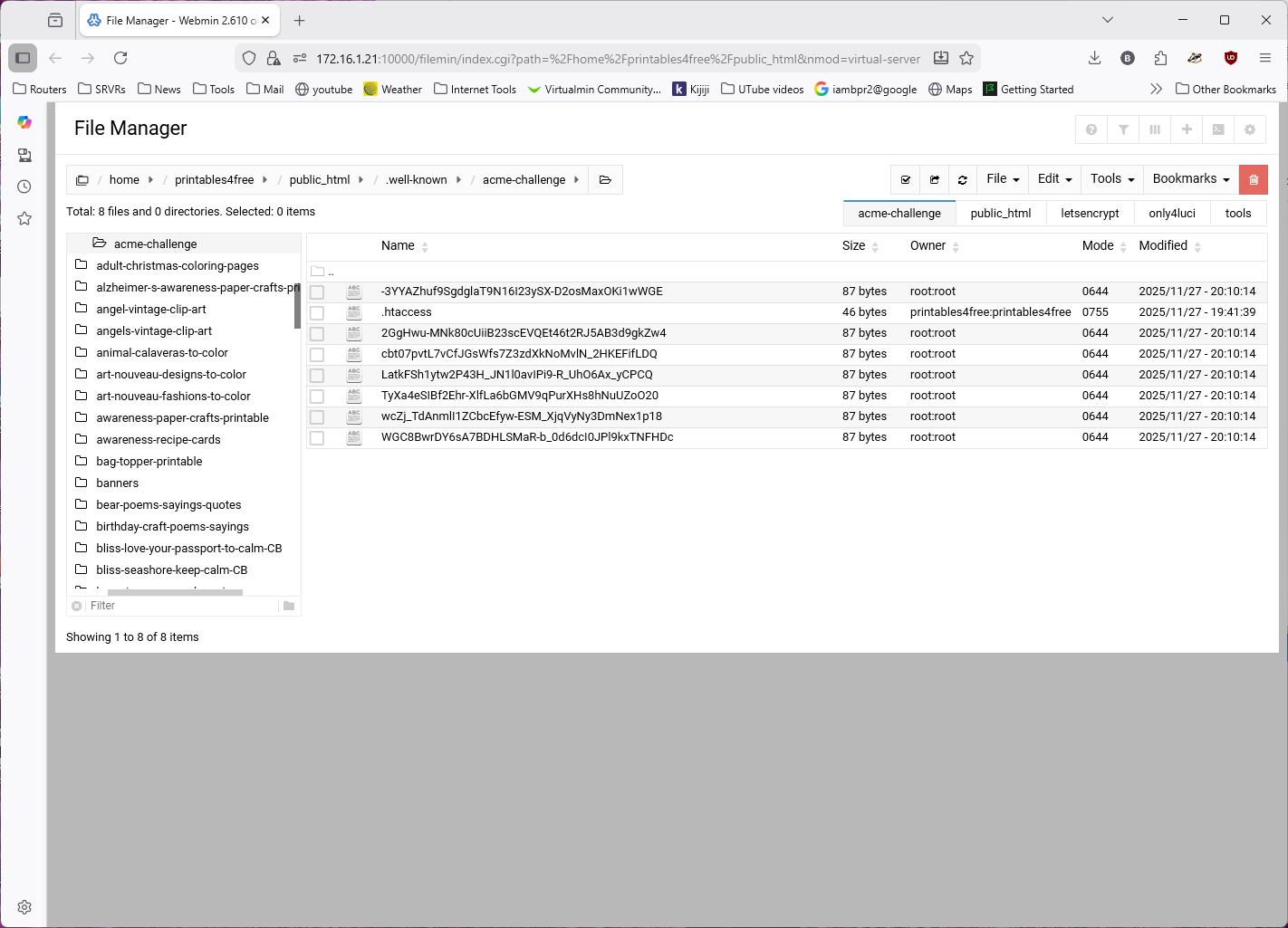Viewport: 1288px width, 928px height.
Task: Click the plus icon in header toolbar
Action: coord(1187,129)
